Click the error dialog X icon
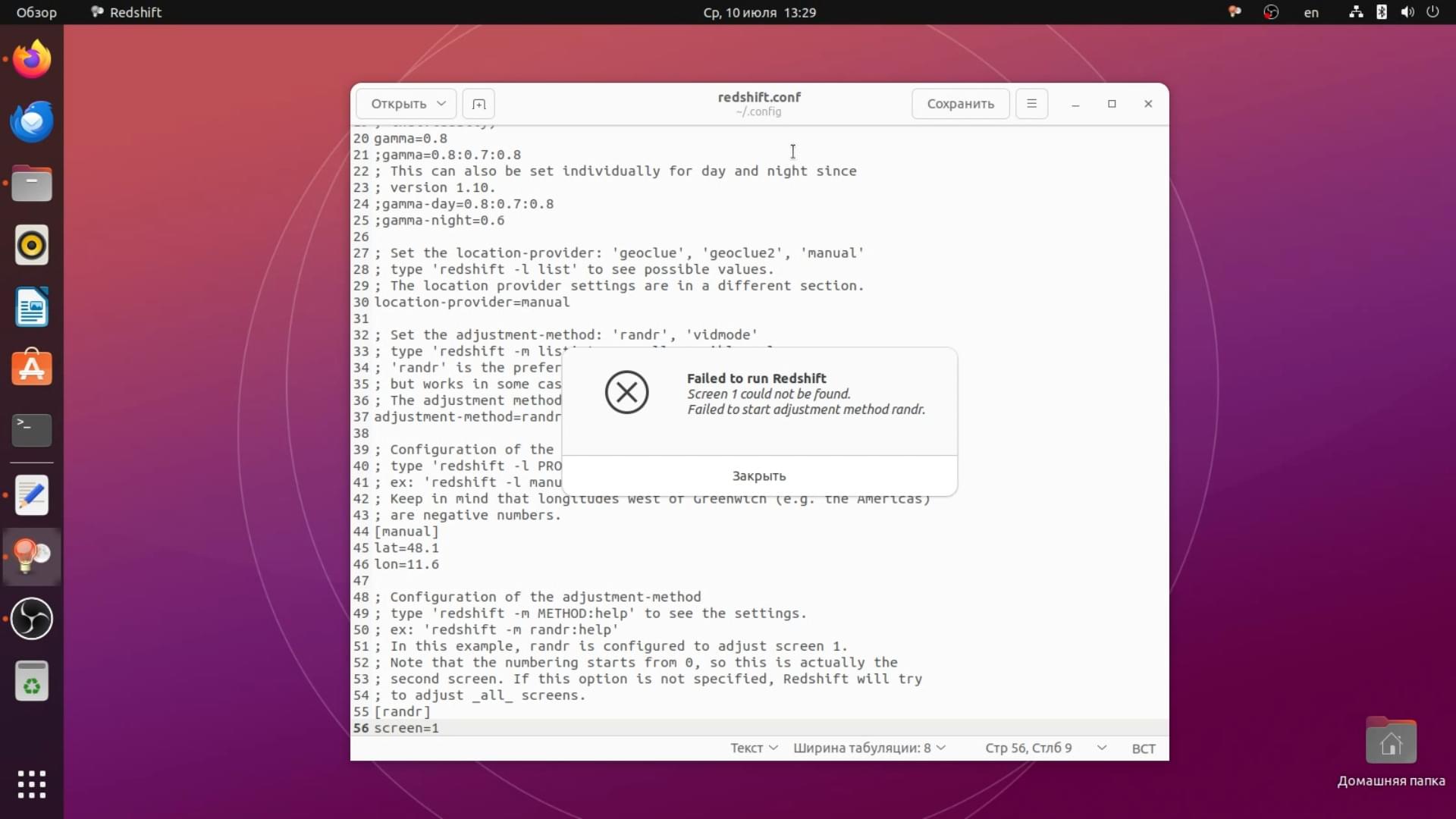Image resolution: width=1456 pixels, height=819 pixels. click(627, 392)
